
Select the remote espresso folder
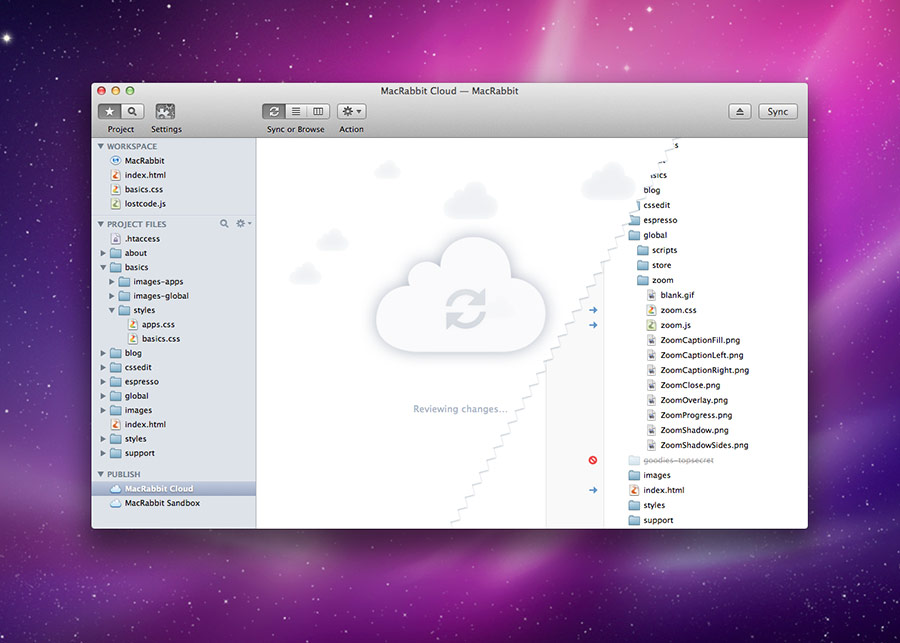(x=653, y=220)
